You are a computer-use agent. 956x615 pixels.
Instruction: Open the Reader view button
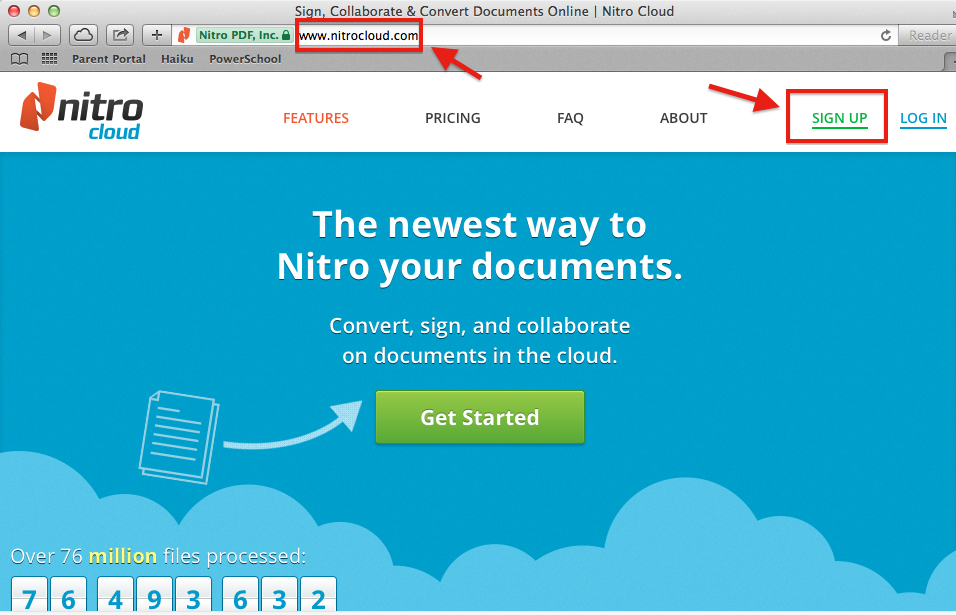(x=929, y=35)
